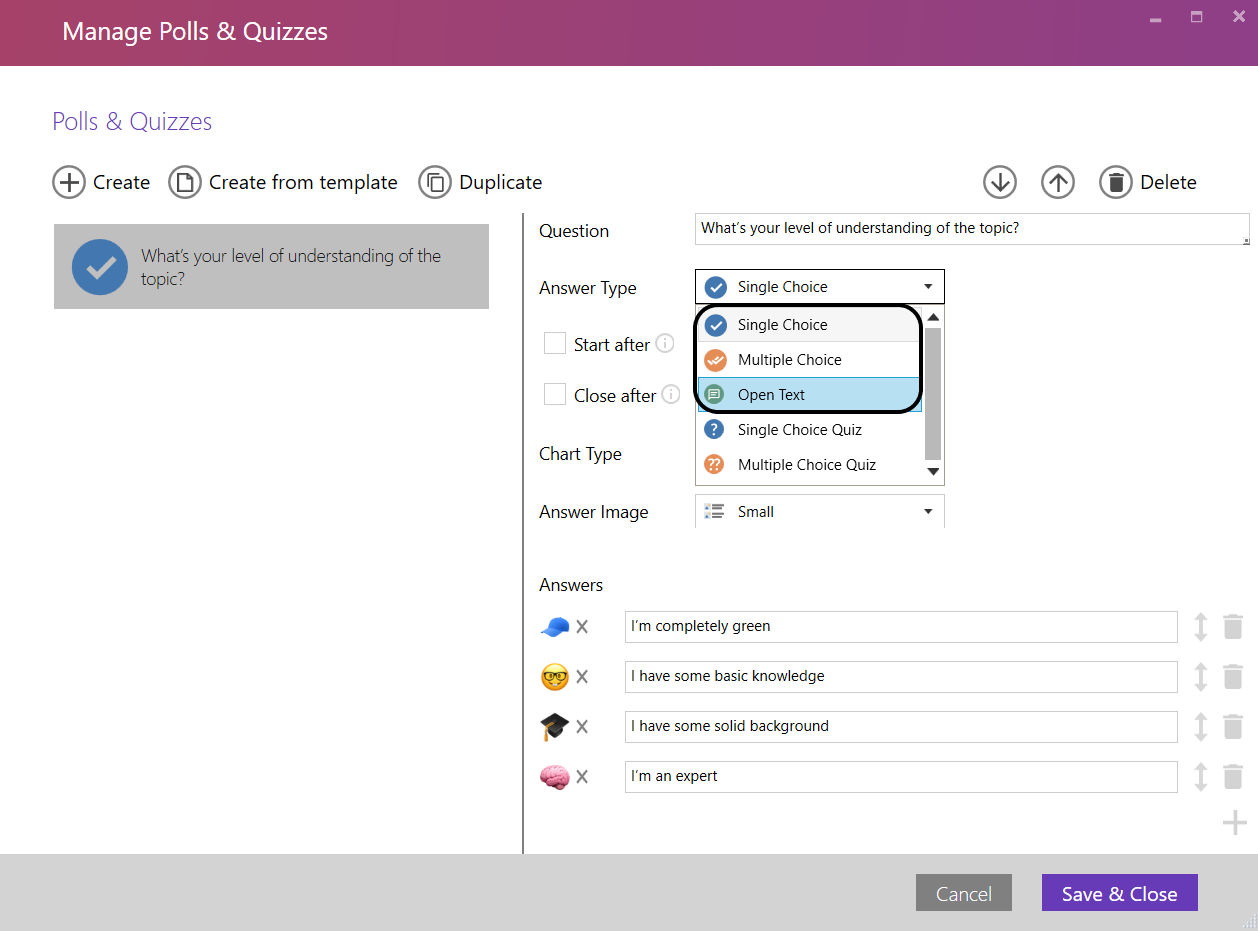Click the move question up arrow icon
Viewport: 1258px width, 931px height.
[1057, 182]
